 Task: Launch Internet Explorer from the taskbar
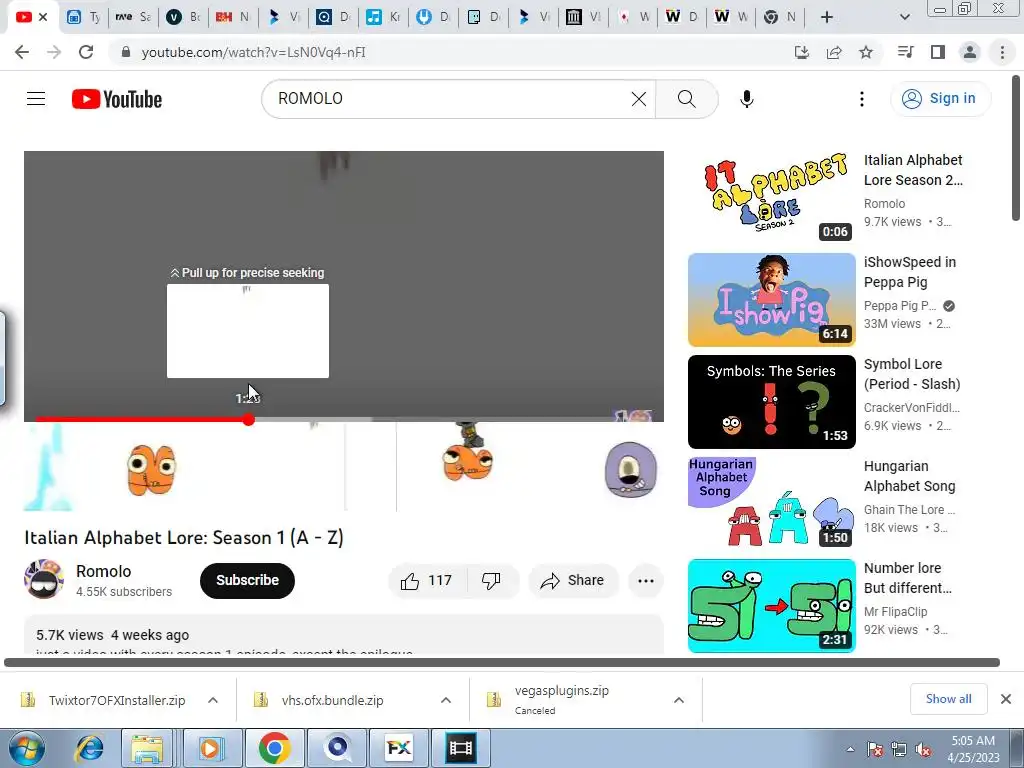click(x=89, y=748)
